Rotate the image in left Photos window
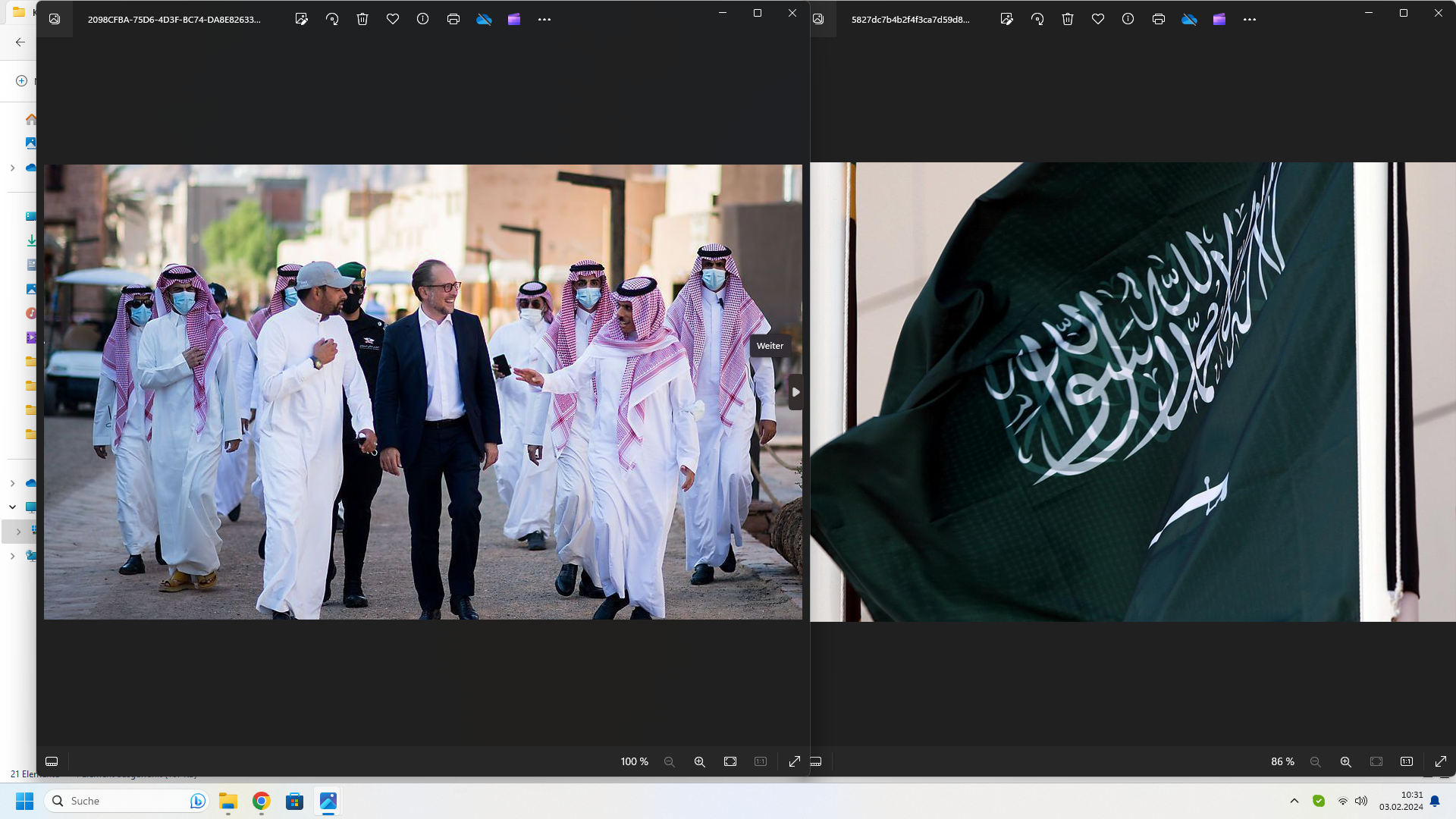Image resolution: width=1456 pixels, height=819 pixels. [x=331, y=19]
